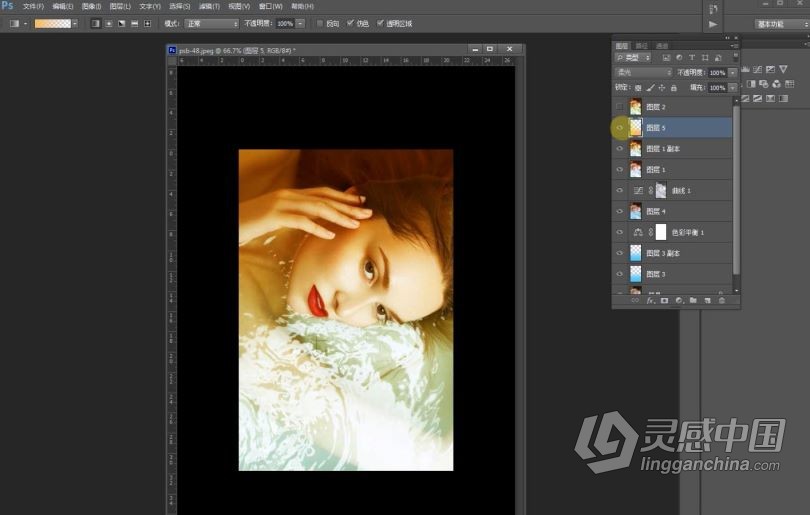Create a new group folder icon
This screenshot has width=810, height=515.
tap(693, 301)
